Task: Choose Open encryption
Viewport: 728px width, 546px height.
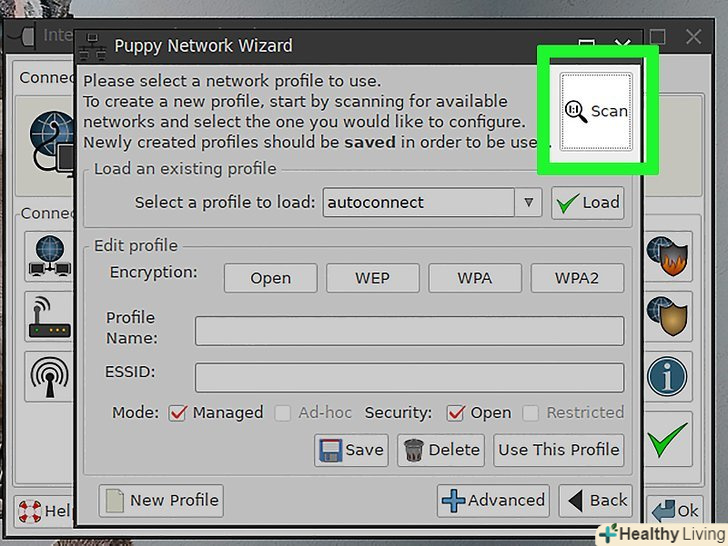Action: (x=271, y=278)
